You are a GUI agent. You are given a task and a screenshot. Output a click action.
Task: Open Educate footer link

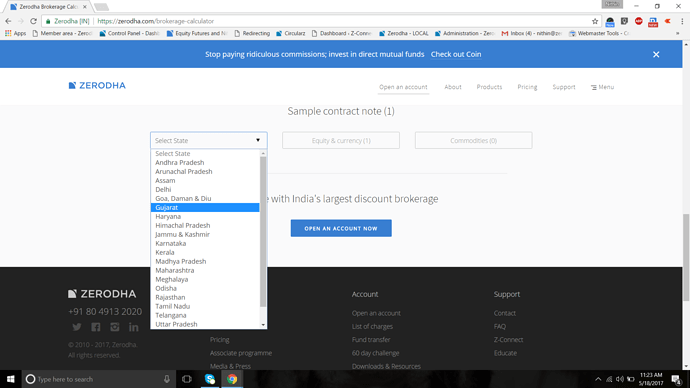click(x=505, y=353)
